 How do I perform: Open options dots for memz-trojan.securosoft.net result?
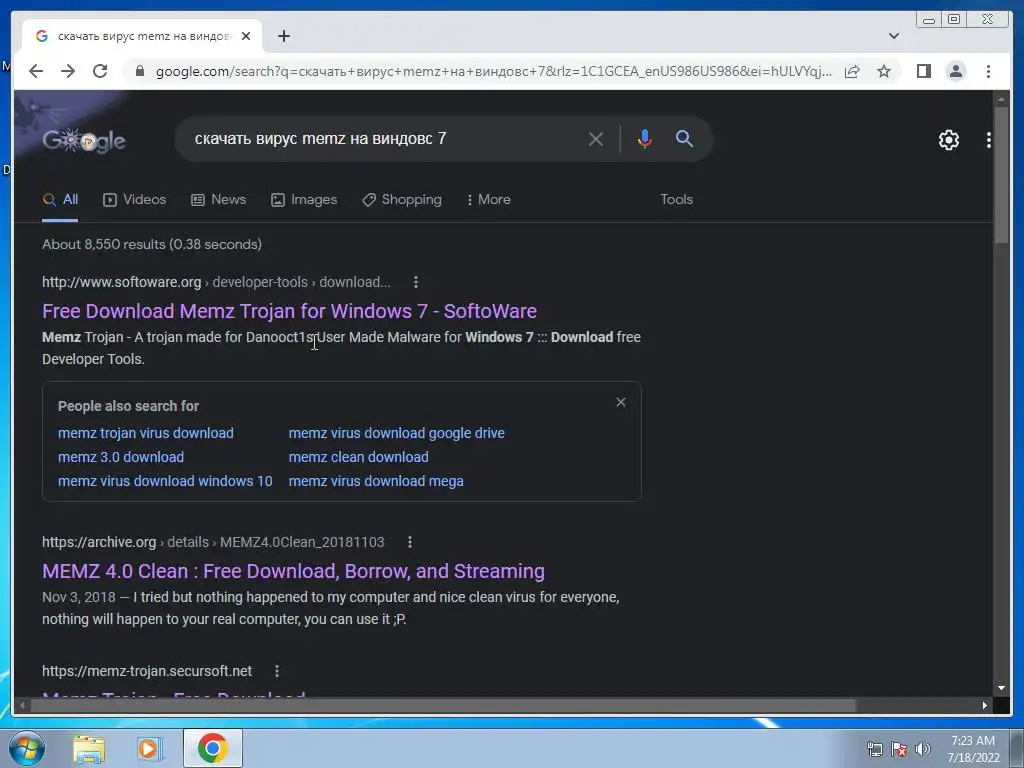tap(277, 671)
